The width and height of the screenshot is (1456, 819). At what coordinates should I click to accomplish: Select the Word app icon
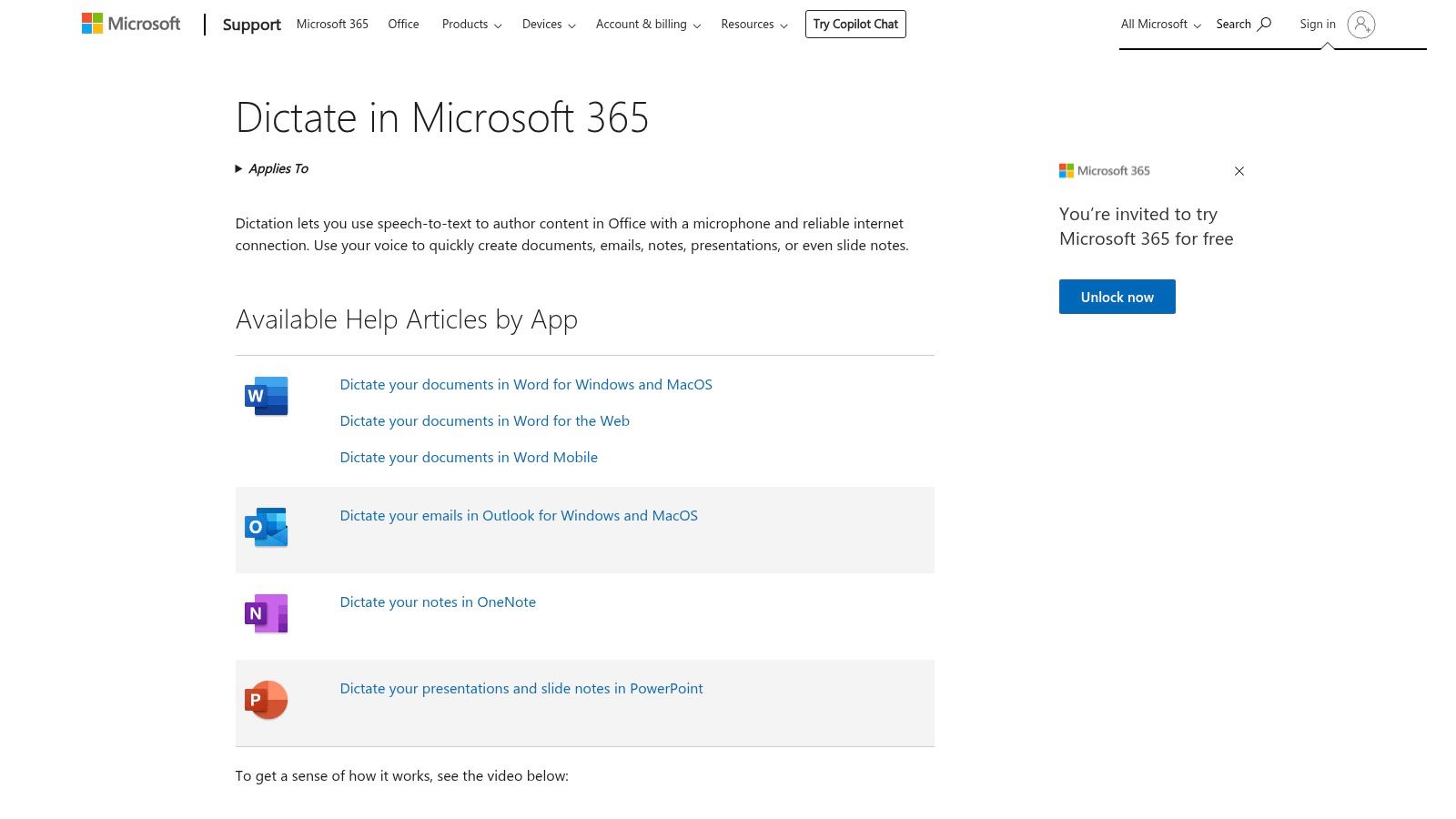pyautogui.click(x=265, y=396)
